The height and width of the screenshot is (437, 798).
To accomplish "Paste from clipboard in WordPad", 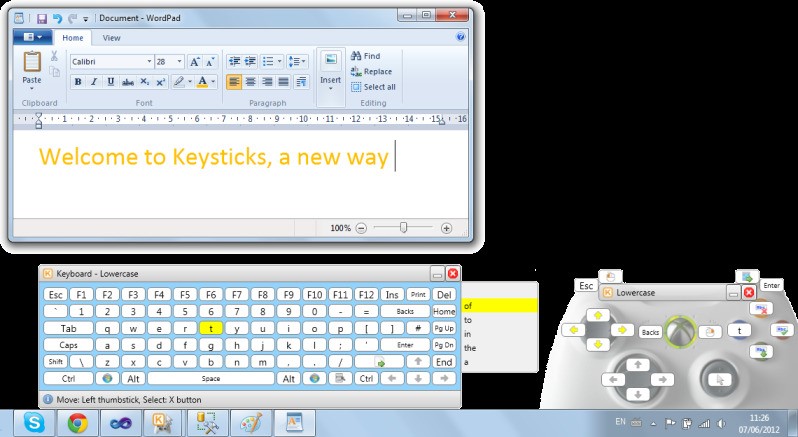I will 32,68.
